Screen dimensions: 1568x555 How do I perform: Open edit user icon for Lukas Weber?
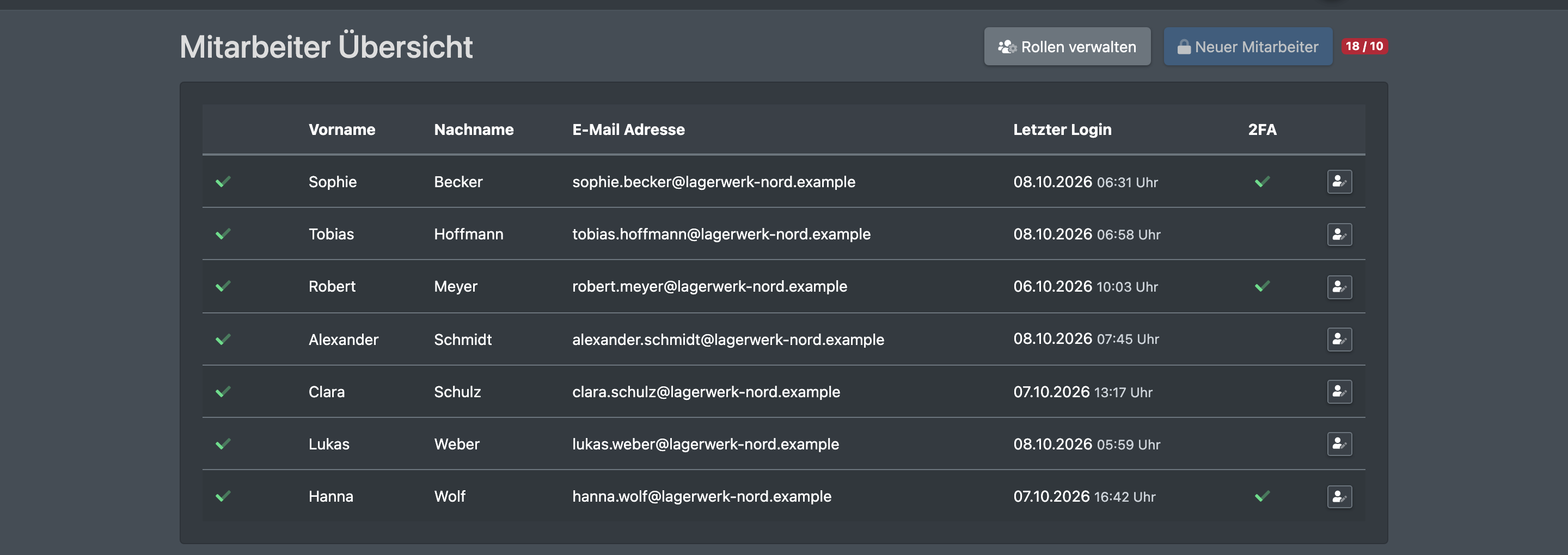click(1339, 443)
